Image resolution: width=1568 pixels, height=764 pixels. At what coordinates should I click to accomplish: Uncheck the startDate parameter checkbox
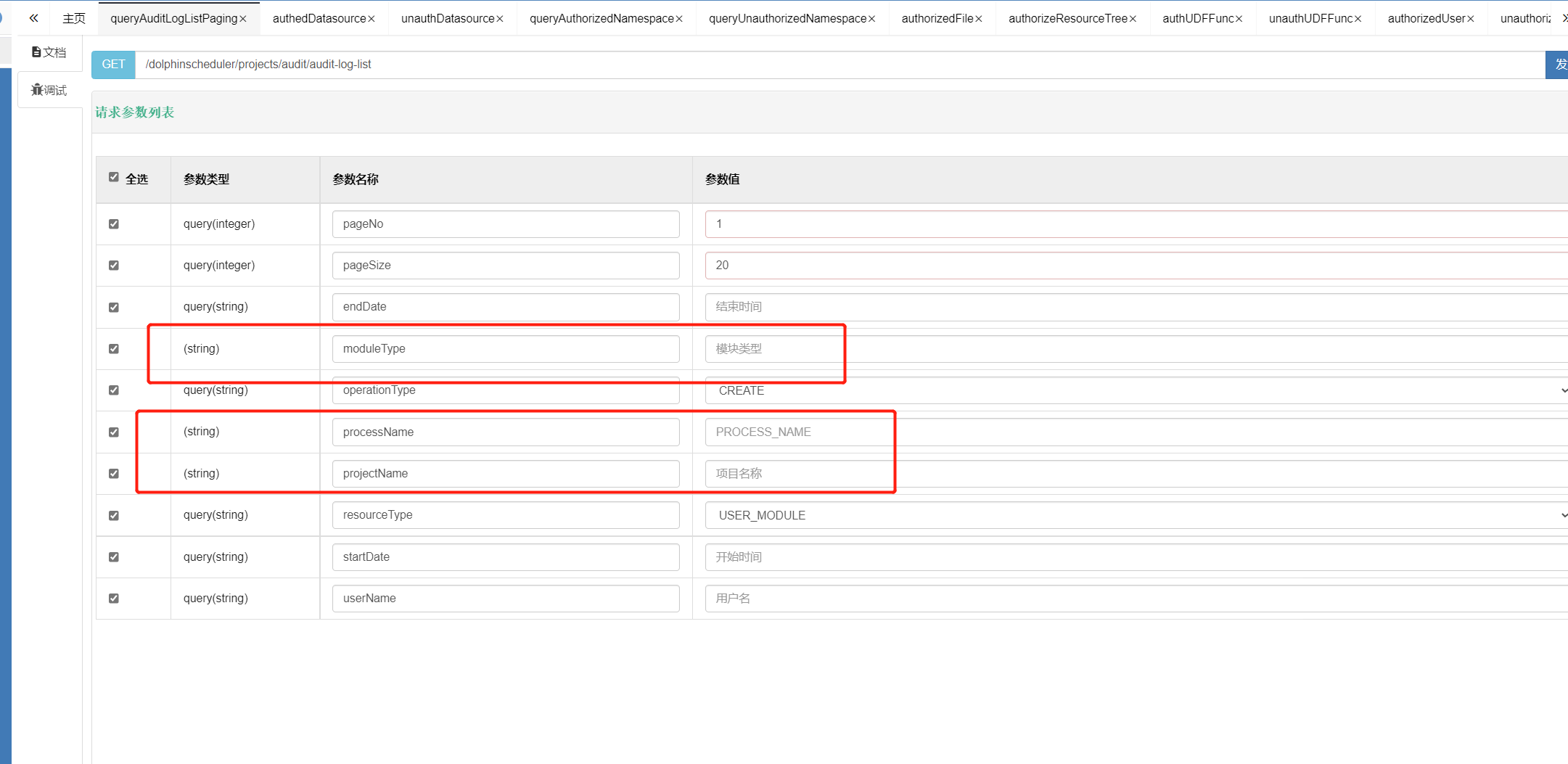pyautogui.click(x=114, y=557)
